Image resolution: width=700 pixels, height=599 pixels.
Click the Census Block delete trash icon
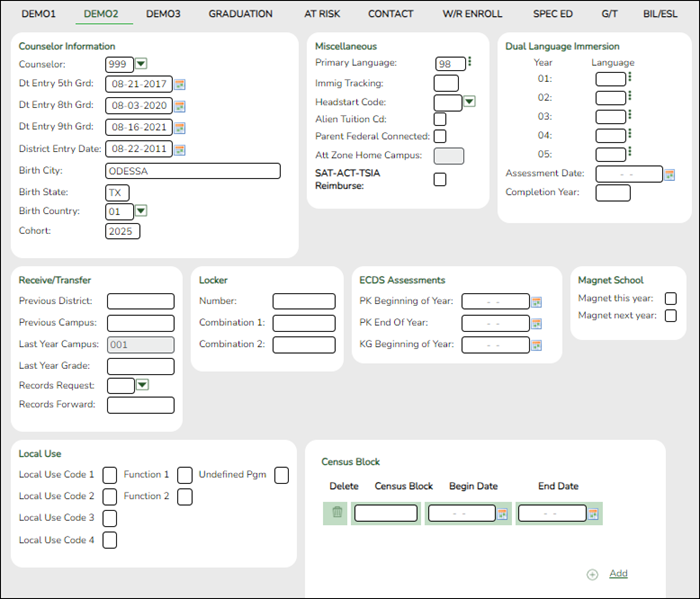[x=337, y=512]
